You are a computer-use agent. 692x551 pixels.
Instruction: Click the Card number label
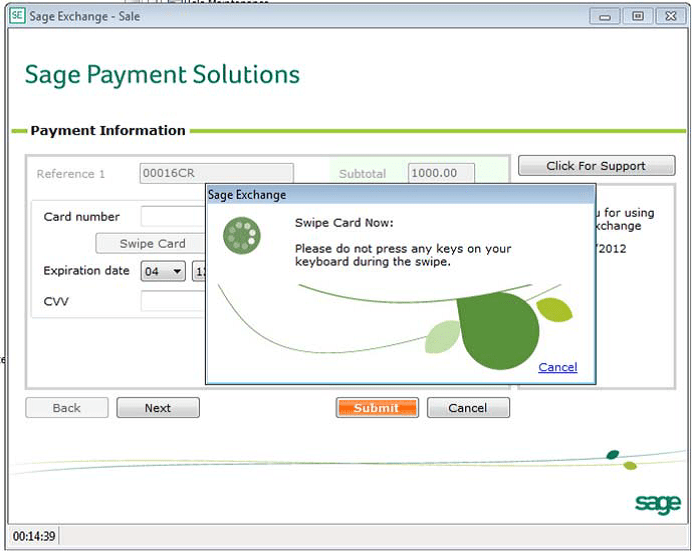coord(82,217)
